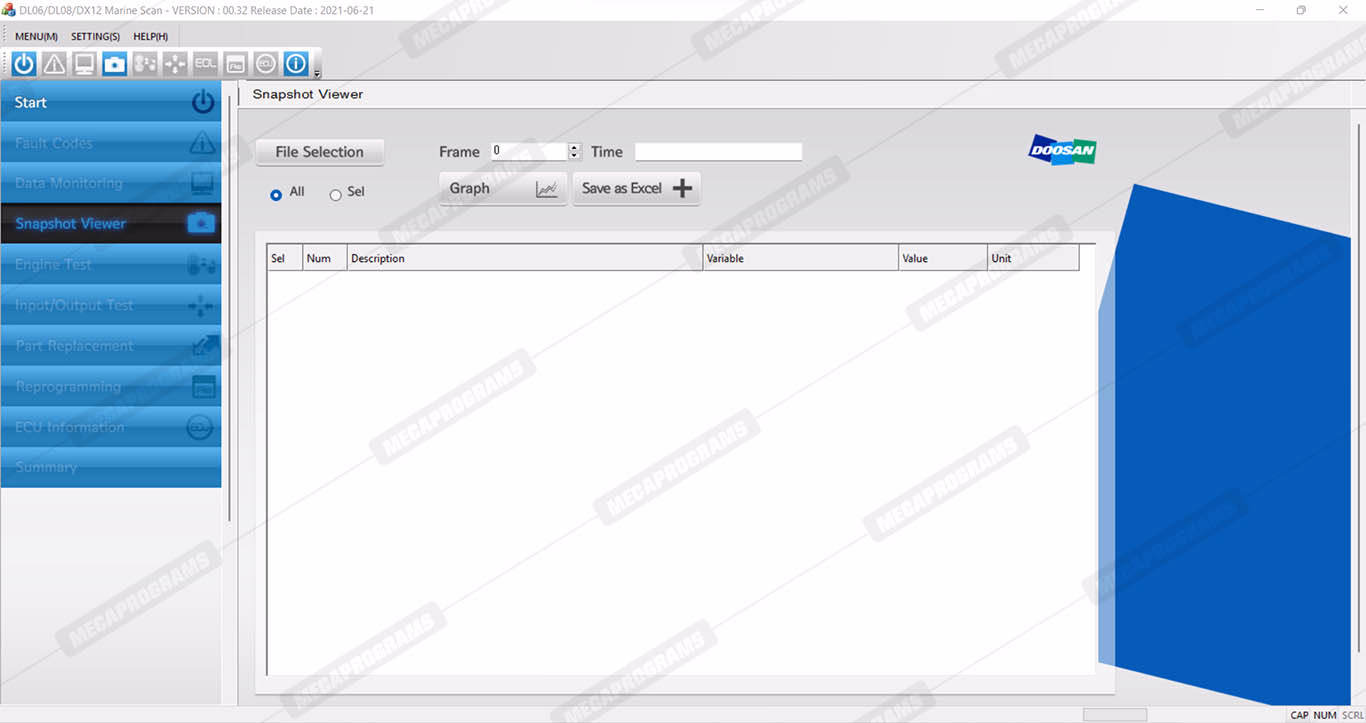Click the Graph button

click(x=502, y=188)
